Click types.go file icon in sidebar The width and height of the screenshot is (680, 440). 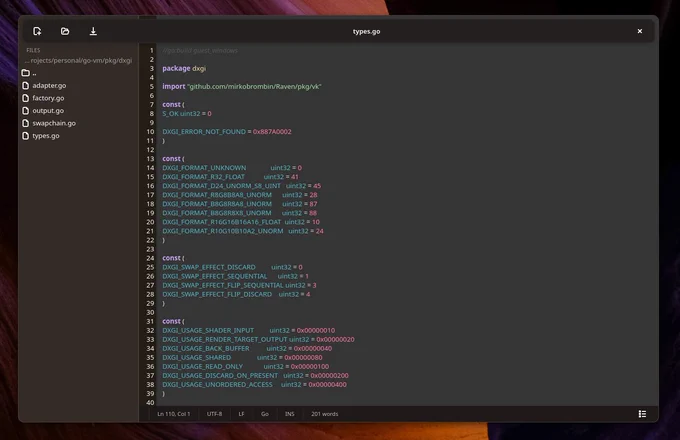coord(26,136)
